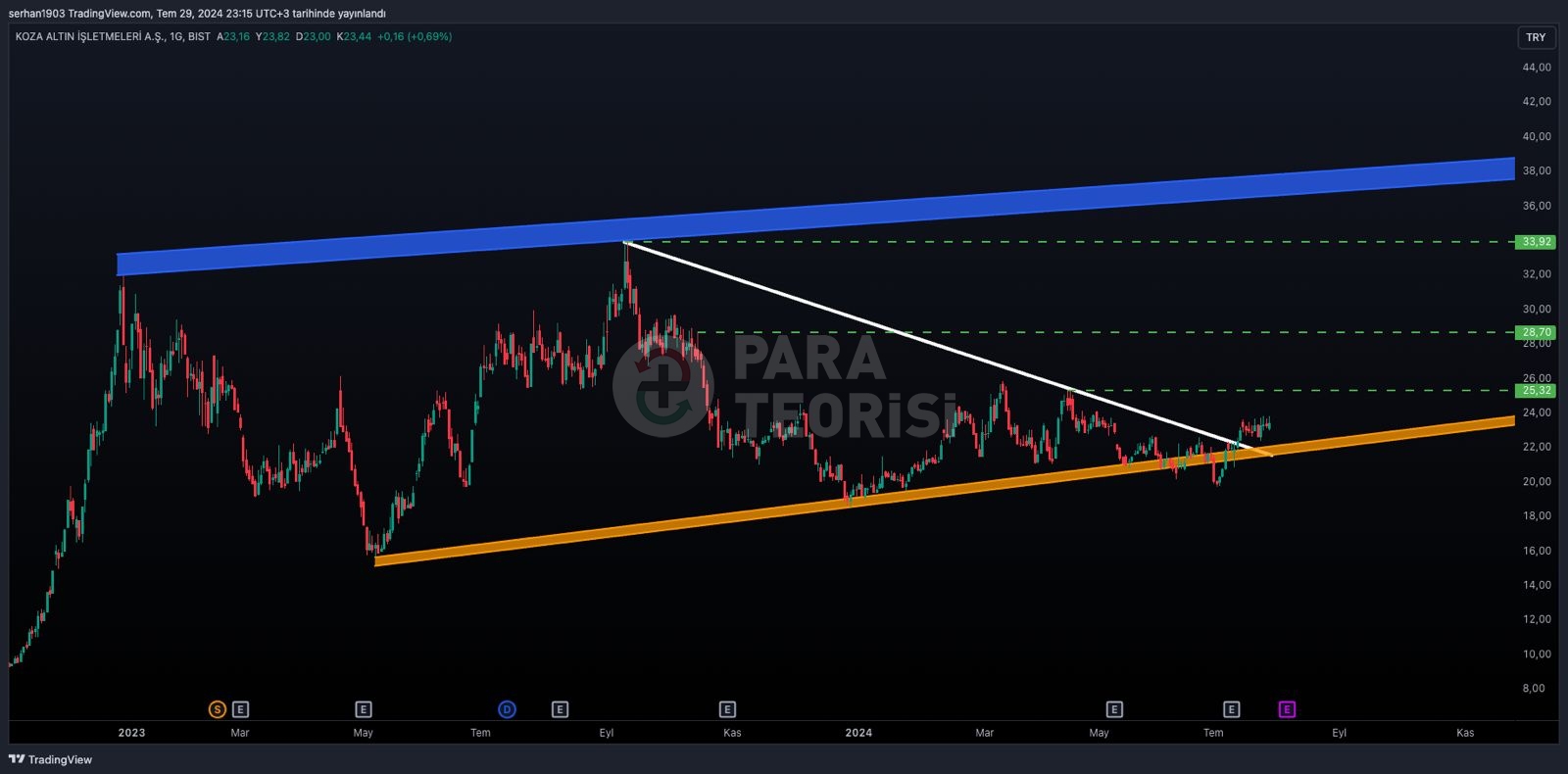The width and height of the screenshot is (1568, 774).
Task: Click the 16,00 price axis label
Action: pyautogui.click(x=1537, y=552)
